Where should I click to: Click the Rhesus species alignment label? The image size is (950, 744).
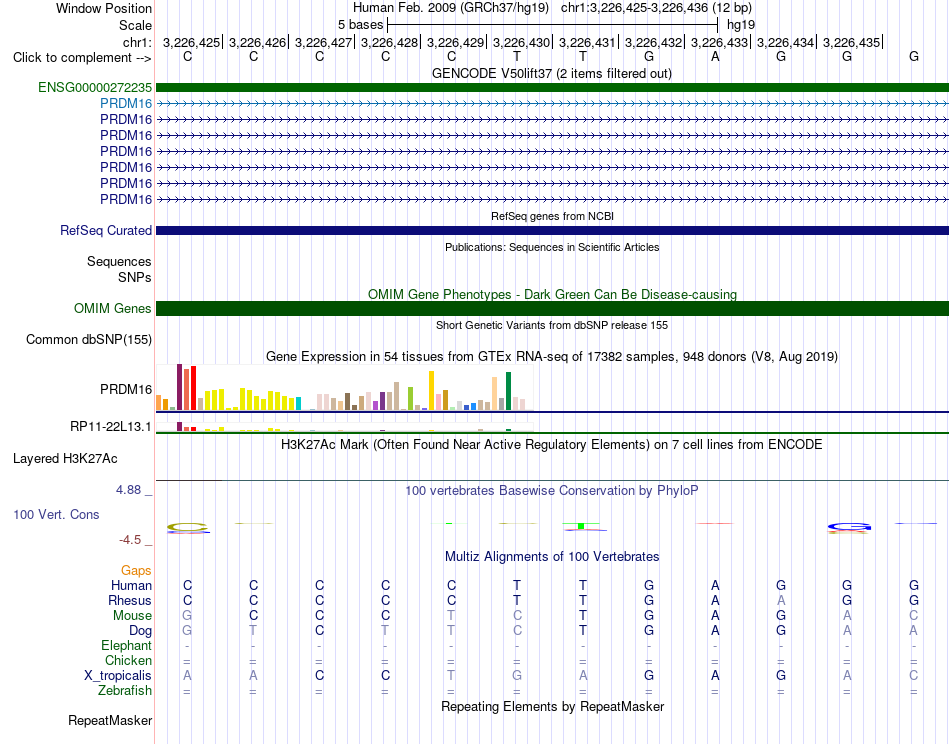(x=130, y=600)
